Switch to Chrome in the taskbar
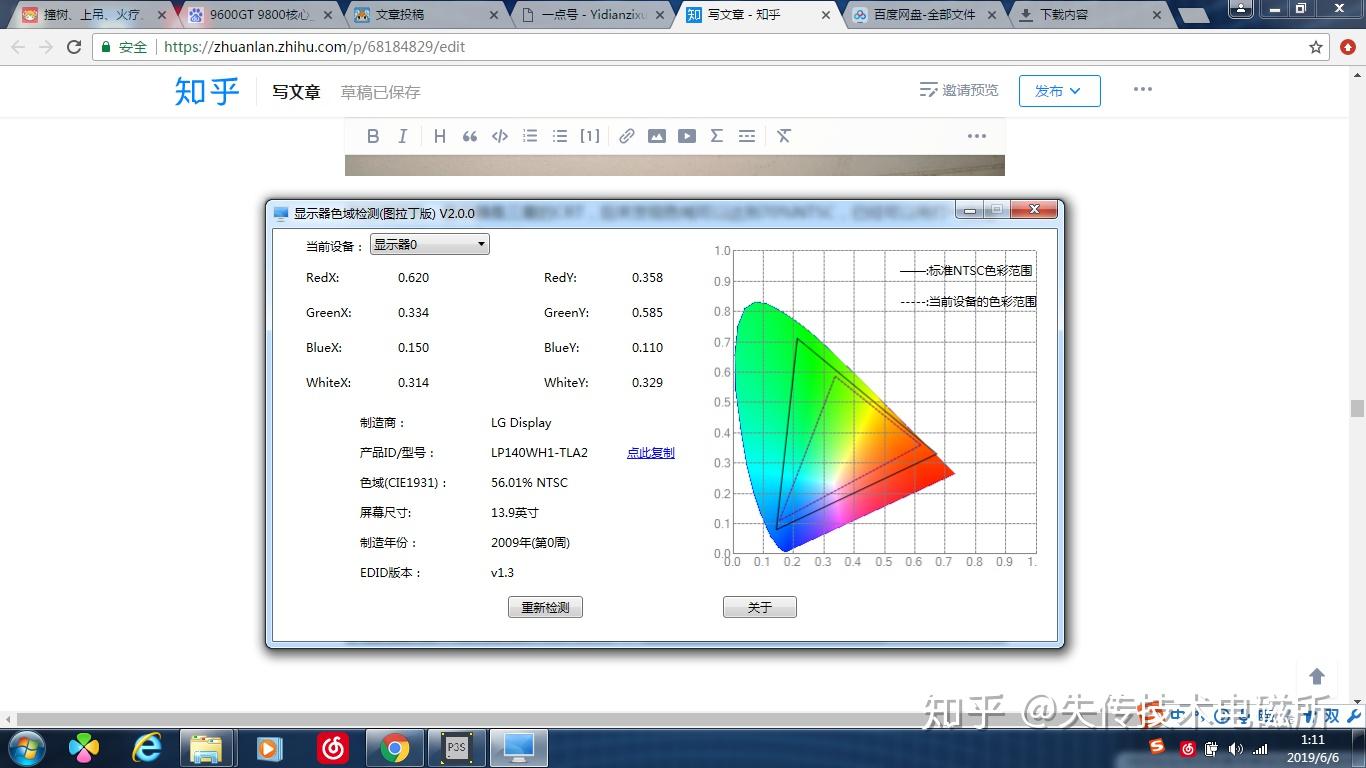Viewport: 1366px width, 768px height. pyautogui.click(x=394, y=747)
